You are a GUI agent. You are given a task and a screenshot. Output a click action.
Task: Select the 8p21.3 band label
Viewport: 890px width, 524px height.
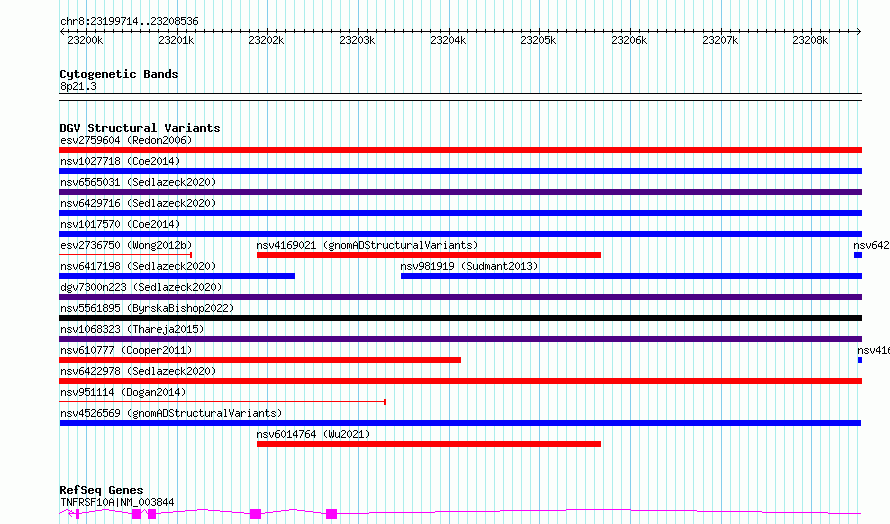pos(78,86)
